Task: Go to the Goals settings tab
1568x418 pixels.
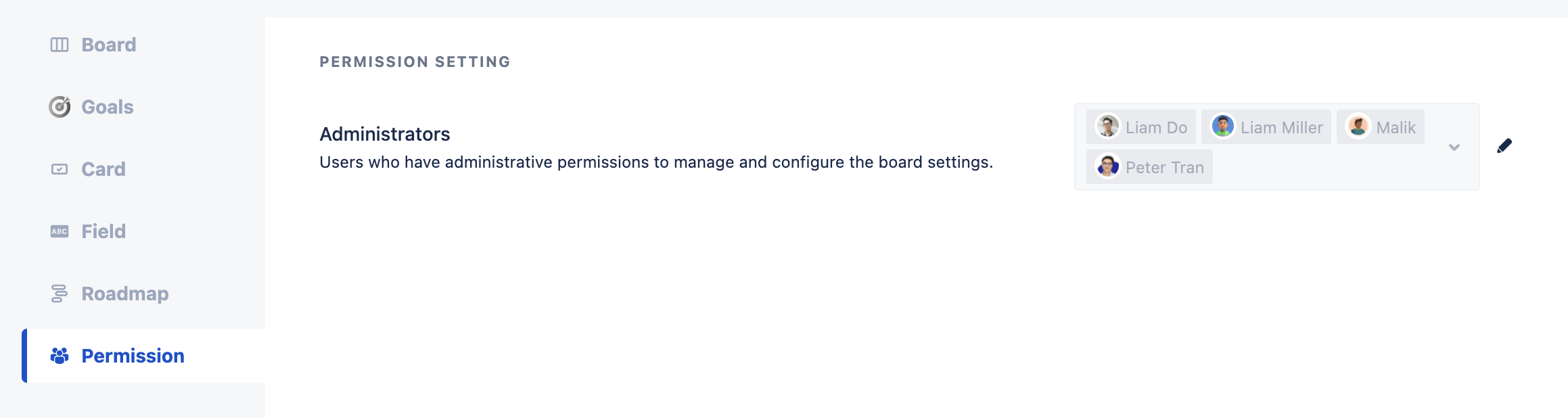Action: 107,107
